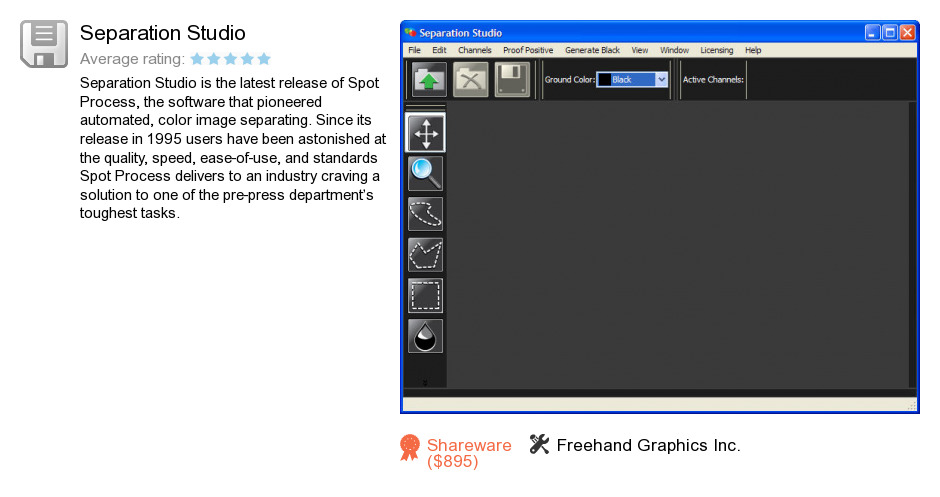Minimize the Separation Studio window
Screen dimensions: 940x497
[872, 32]
